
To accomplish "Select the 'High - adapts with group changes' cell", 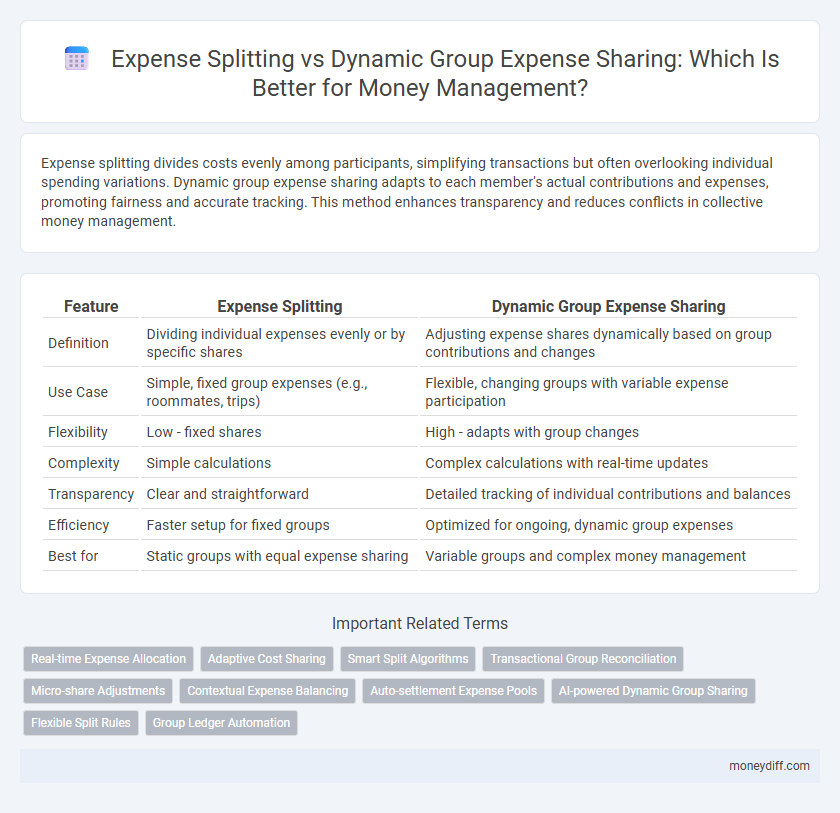I will [x=609, y=432].
